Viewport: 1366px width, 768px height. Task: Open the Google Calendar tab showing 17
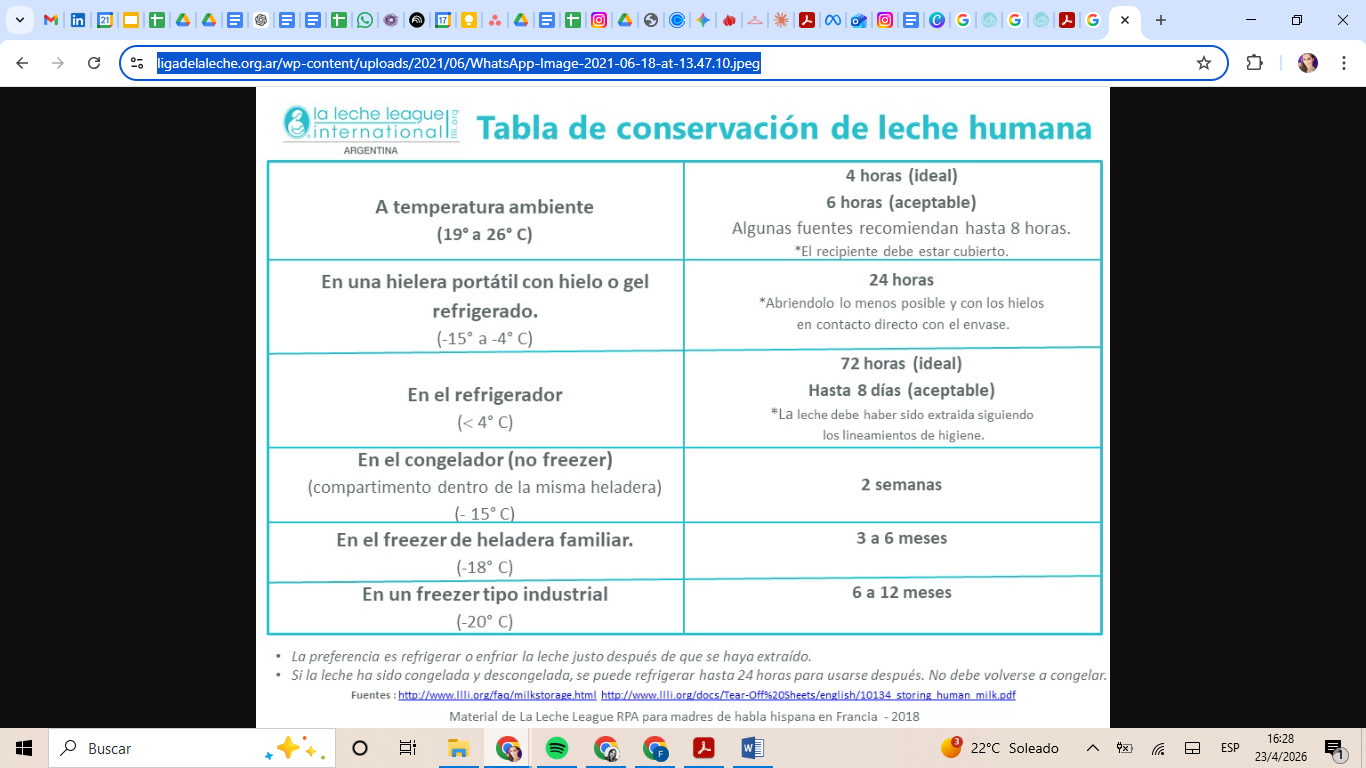tap(443, 20)
